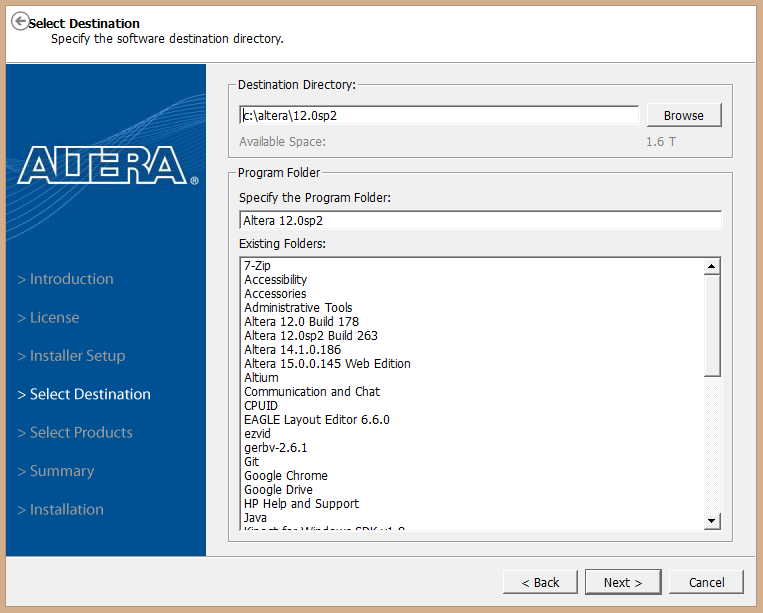The image size is (763, 613).
Task: Select the Installation step in sidebar
Action: pyautogui.click(x=61, y=509)
